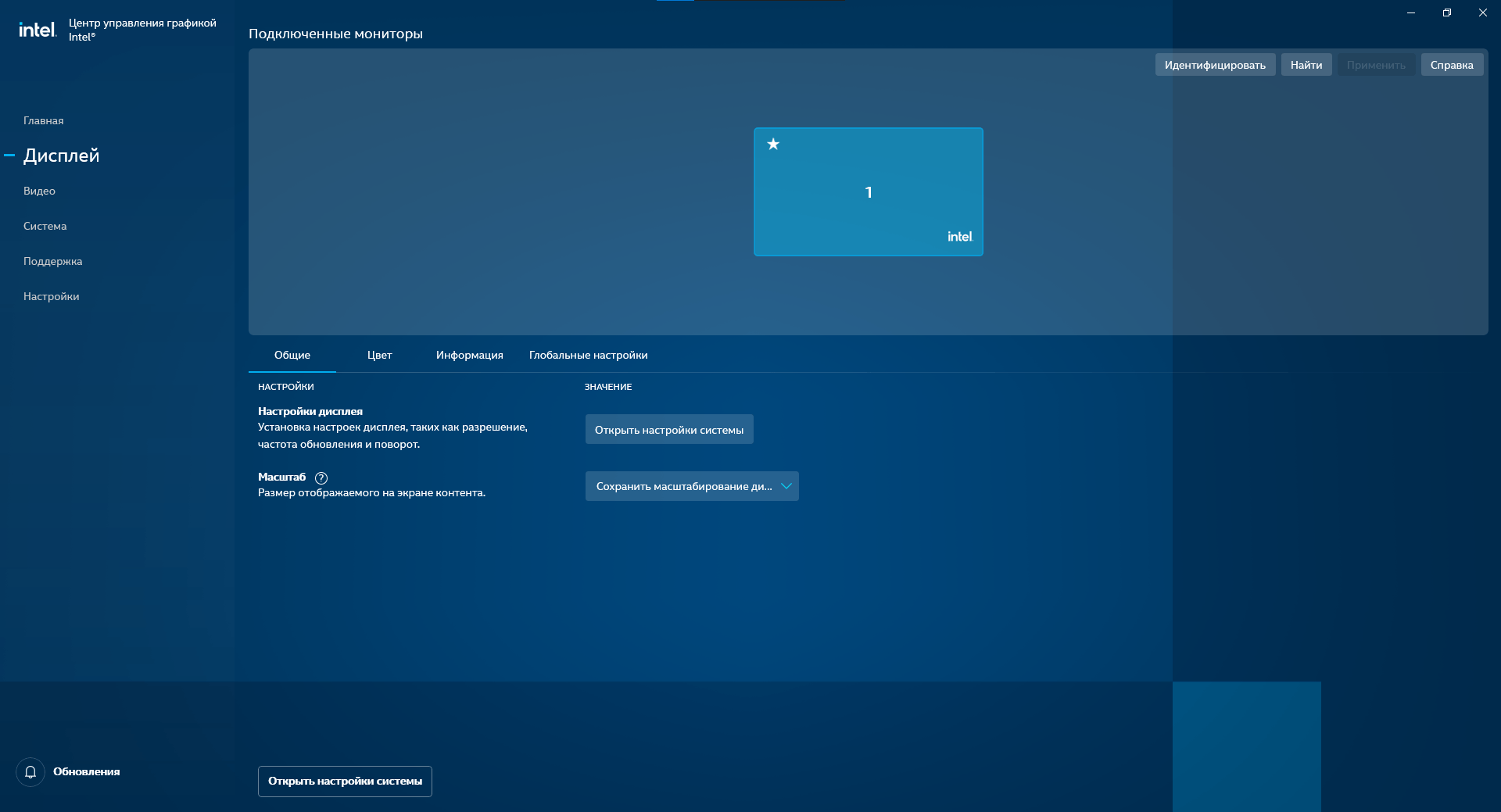Switch to the Цвет tab
This screenshot has width=1501, height=812.
coord(380,355)
